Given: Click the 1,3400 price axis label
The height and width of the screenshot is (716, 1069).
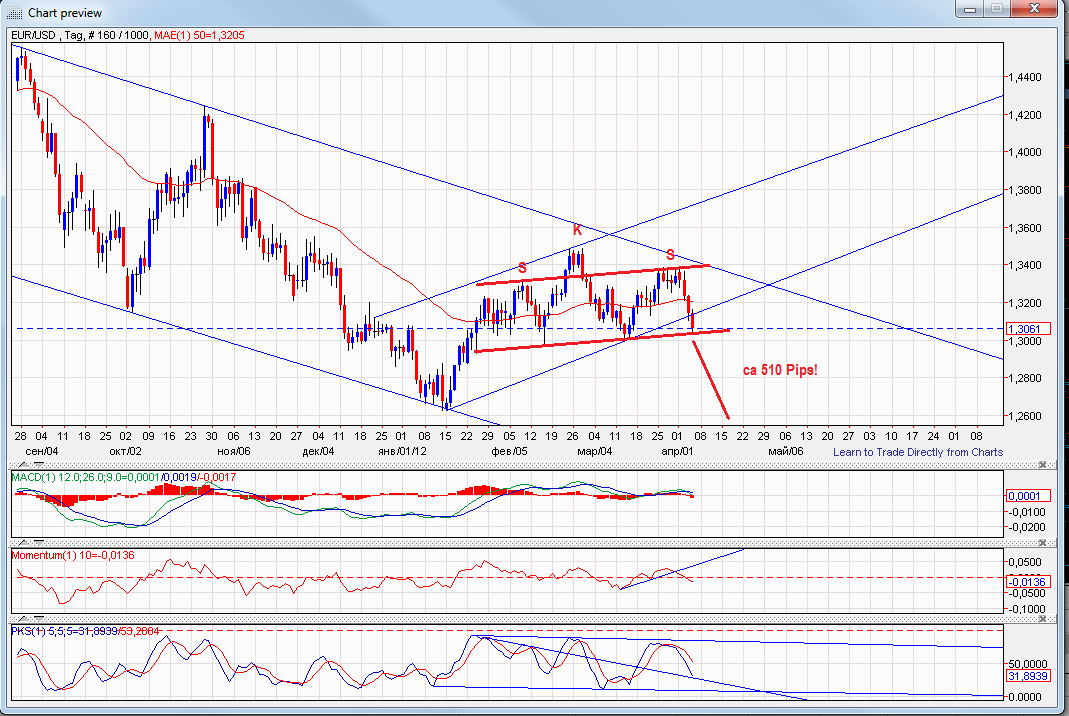Looking at the screenshot, I should tap(1025, 265).
